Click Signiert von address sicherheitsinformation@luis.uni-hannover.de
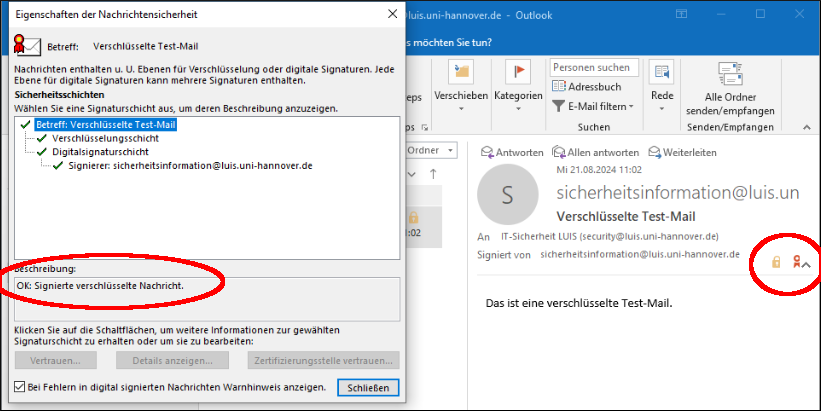The height and width of the screenshot is (411, 821). pos(640,254)
